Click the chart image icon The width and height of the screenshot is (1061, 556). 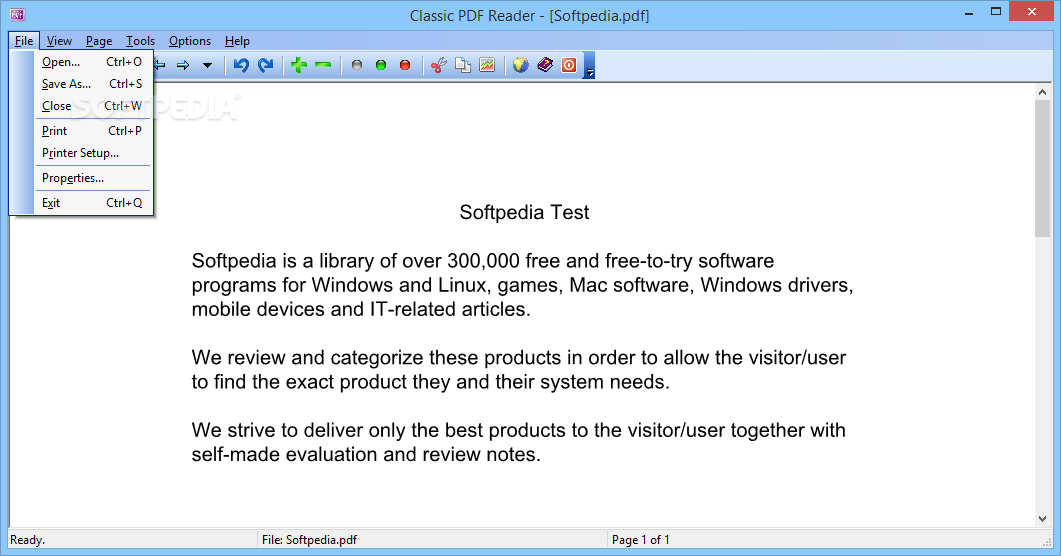pos(487,65)
